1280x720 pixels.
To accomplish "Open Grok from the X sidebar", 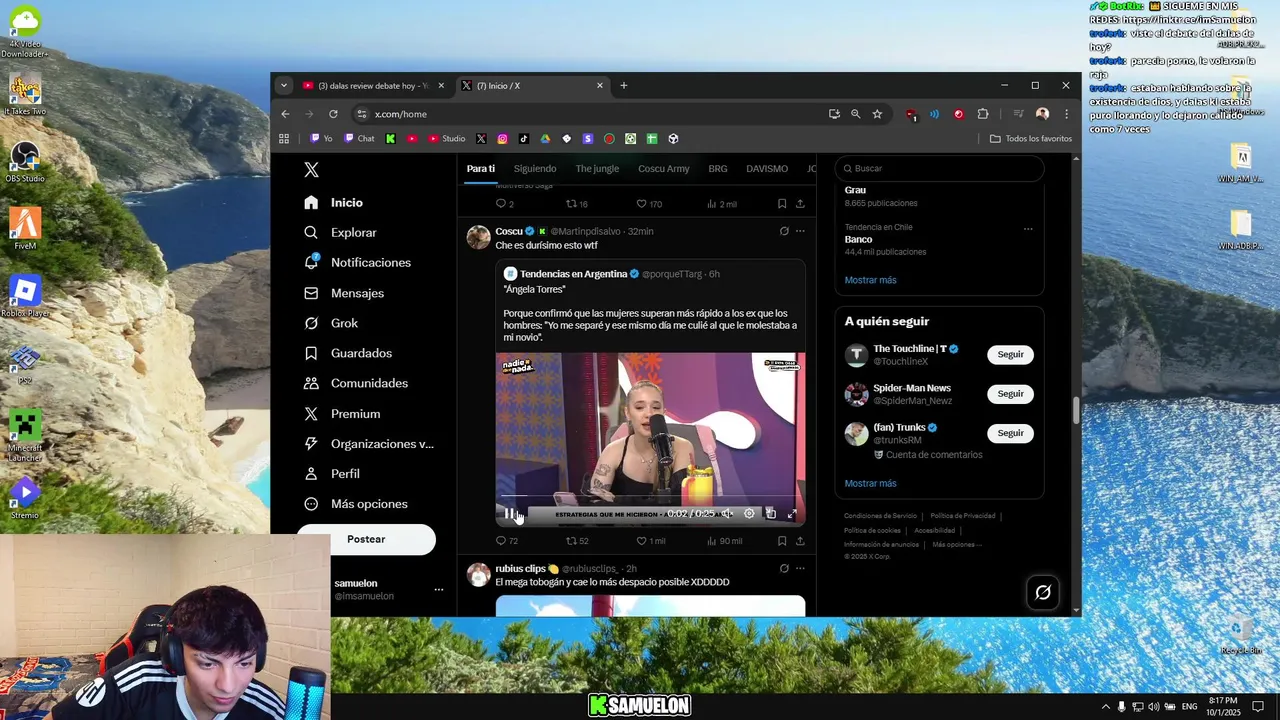I will pos(331,323).
